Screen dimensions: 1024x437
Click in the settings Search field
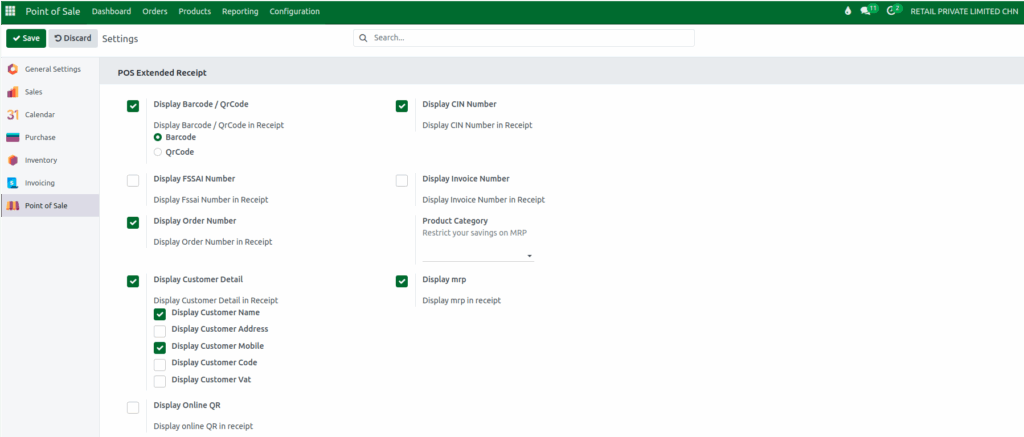(524, 38)
